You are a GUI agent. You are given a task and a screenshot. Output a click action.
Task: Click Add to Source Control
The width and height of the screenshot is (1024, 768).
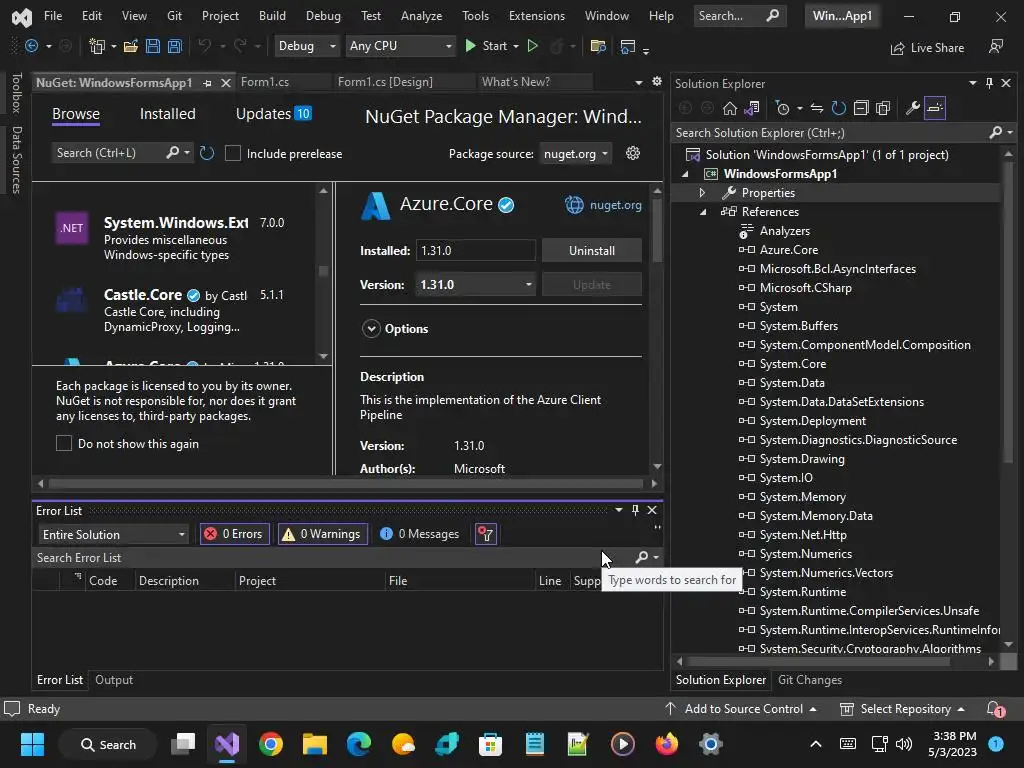click(741, 709)
